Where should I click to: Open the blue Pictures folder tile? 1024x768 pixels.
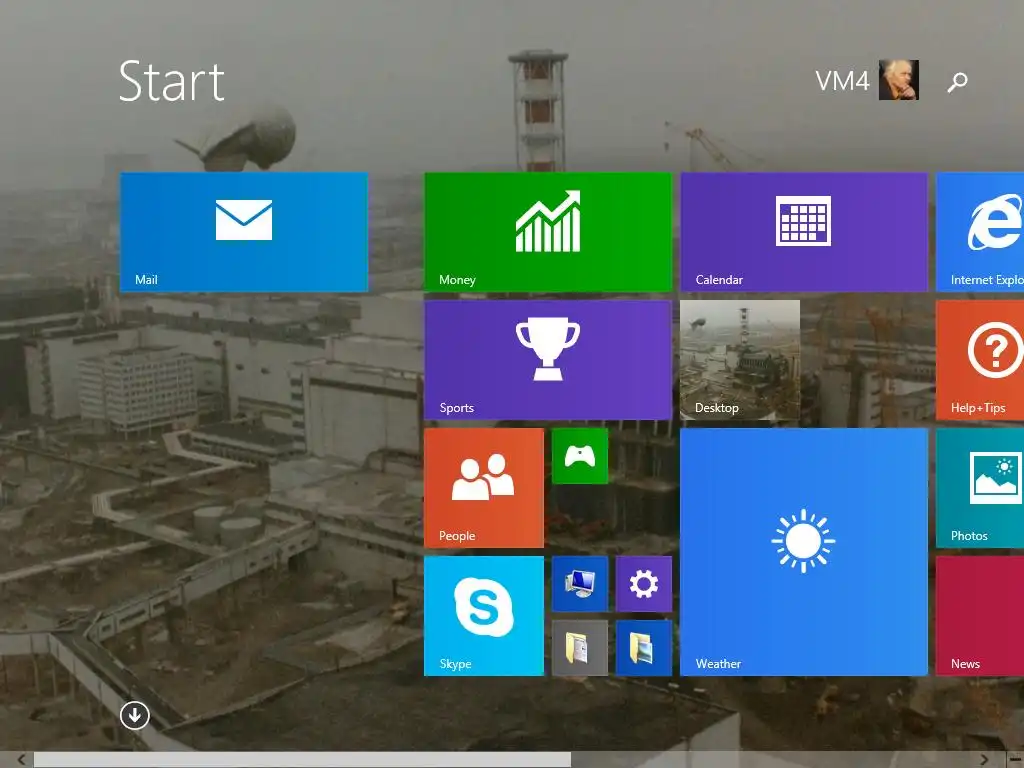coord(644,648)
